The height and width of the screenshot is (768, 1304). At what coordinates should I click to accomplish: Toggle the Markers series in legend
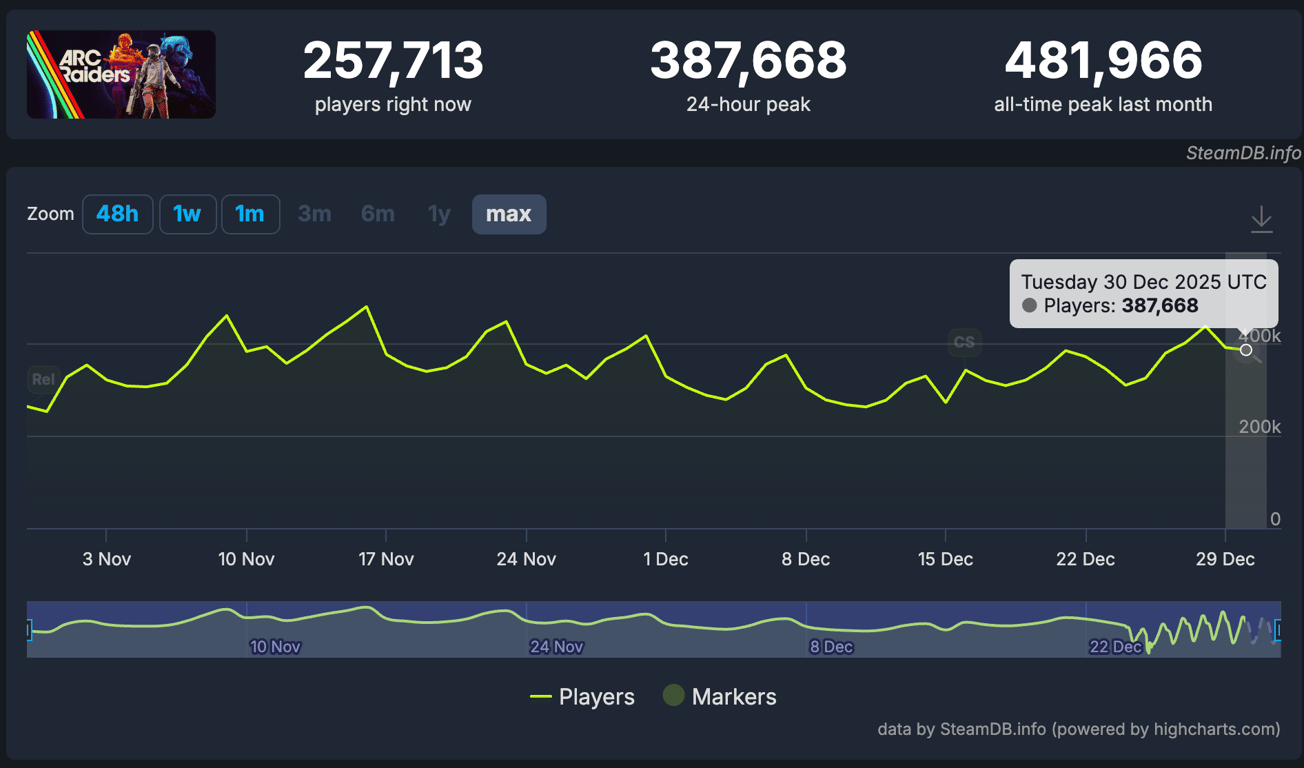tap(720, 697)
